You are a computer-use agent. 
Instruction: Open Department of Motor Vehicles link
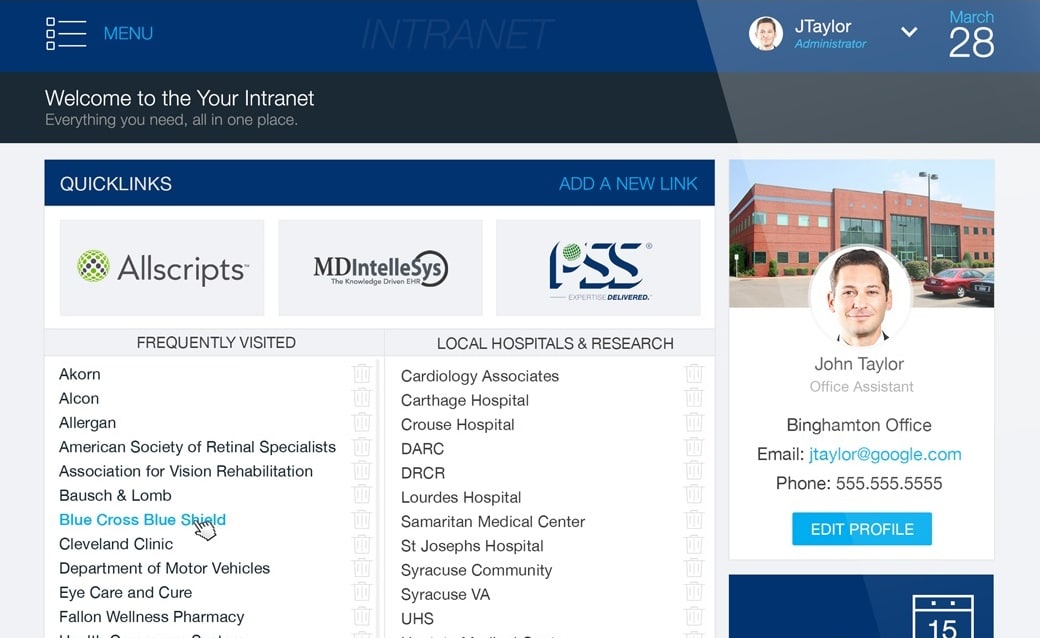point(164,568)
